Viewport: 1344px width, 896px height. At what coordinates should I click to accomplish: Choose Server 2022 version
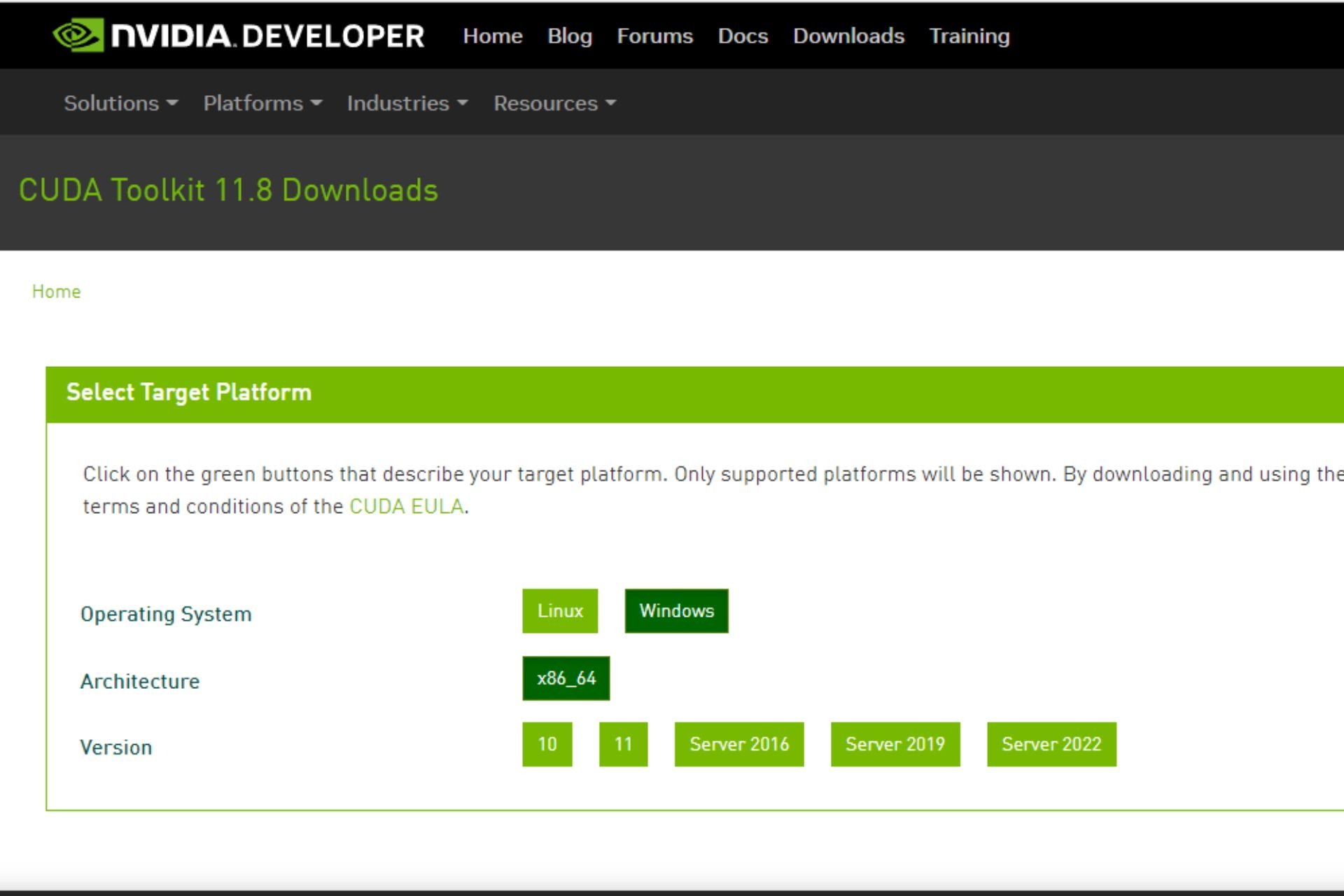1051,744
